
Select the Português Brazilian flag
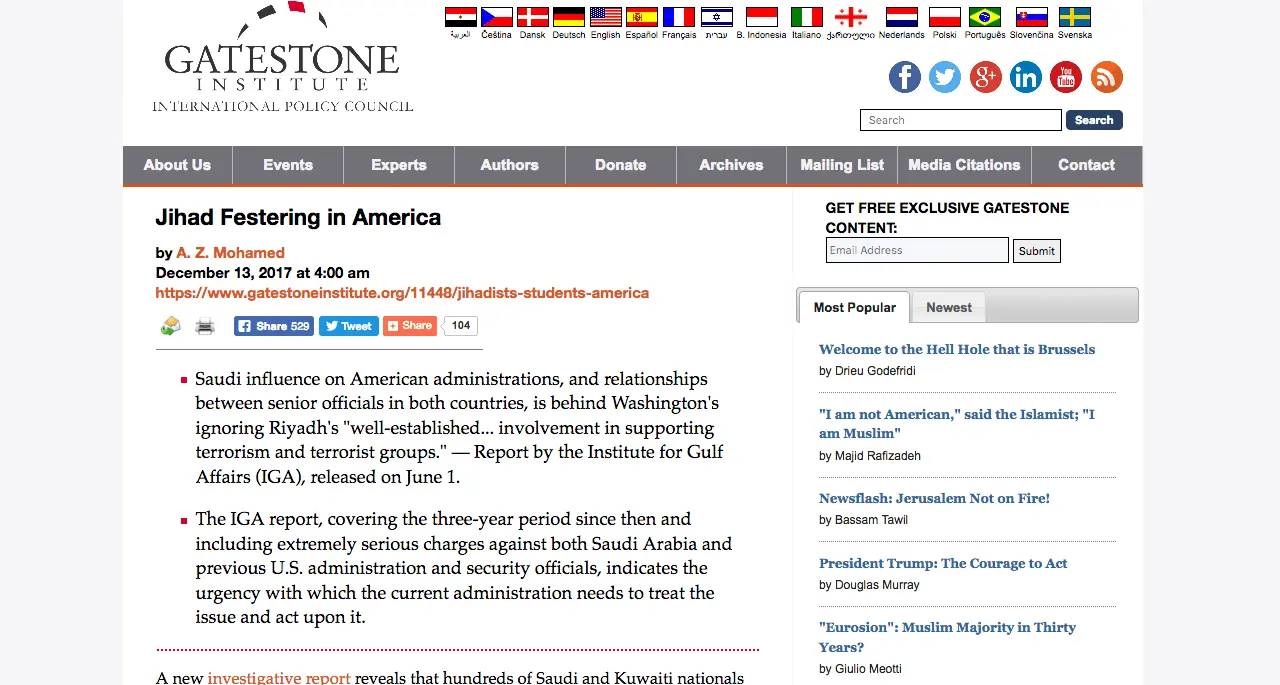click(x=985, y=17)
